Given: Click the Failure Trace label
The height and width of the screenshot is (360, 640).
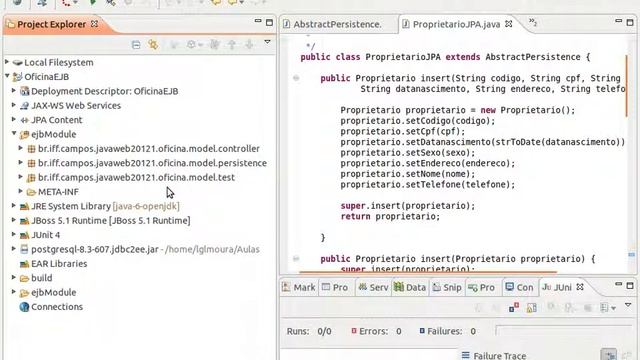Looking at the screenshot, I should click(x=500, y=355).
